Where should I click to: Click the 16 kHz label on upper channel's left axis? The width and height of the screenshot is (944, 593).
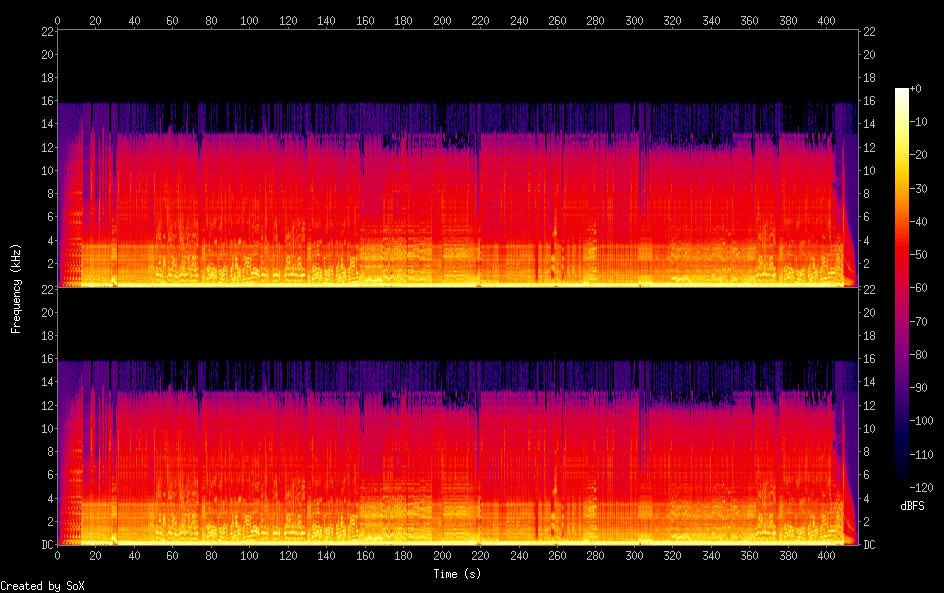coord(45,101)
